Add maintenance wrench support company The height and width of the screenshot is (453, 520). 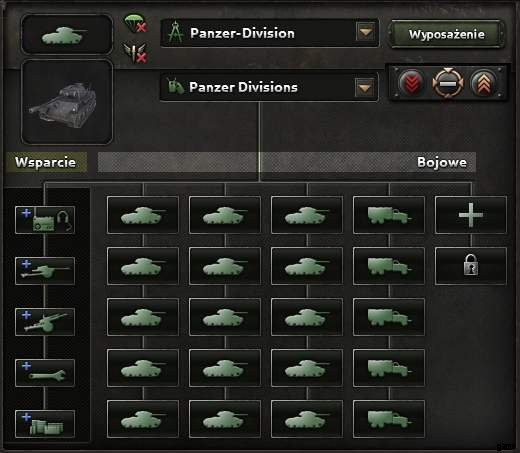(45, 373)
